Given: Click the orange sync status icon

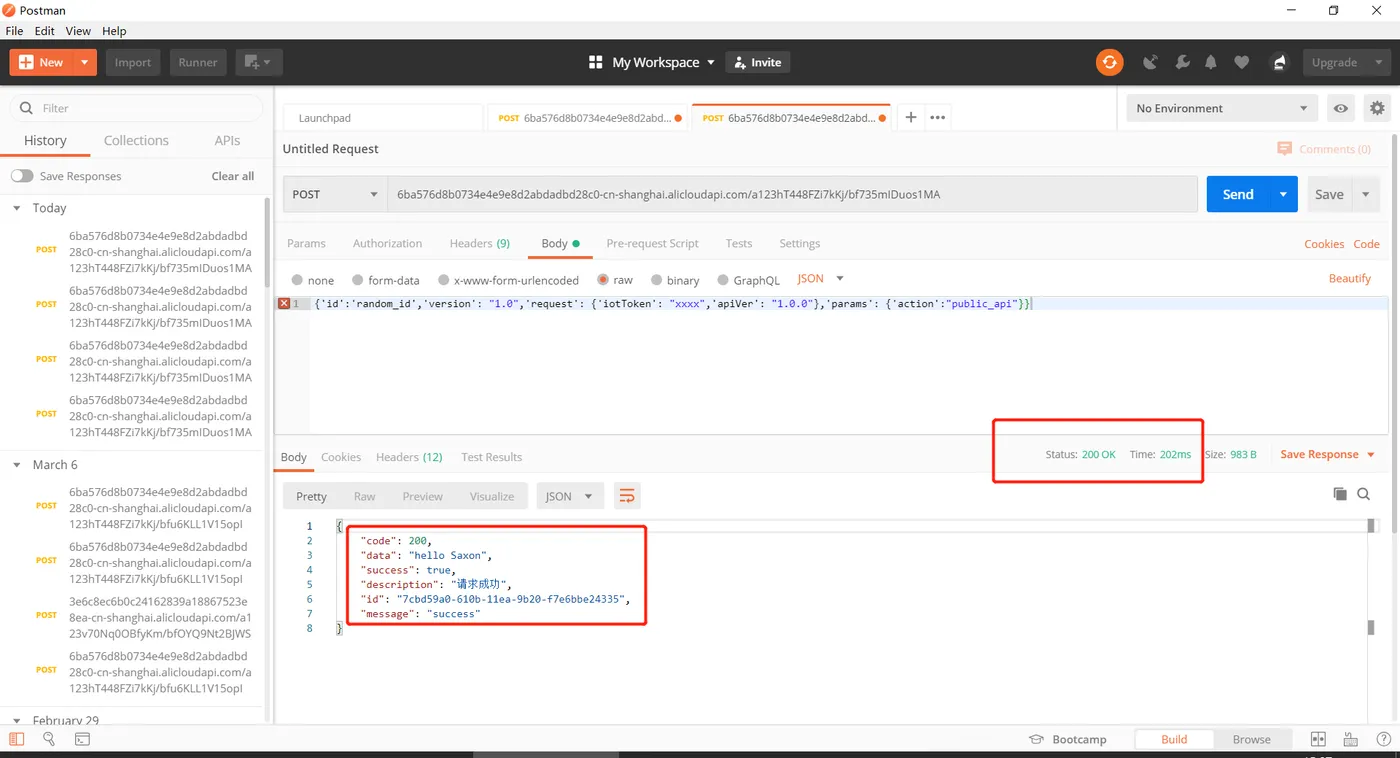Looking at the screenshot, I should coord(1109,62).
